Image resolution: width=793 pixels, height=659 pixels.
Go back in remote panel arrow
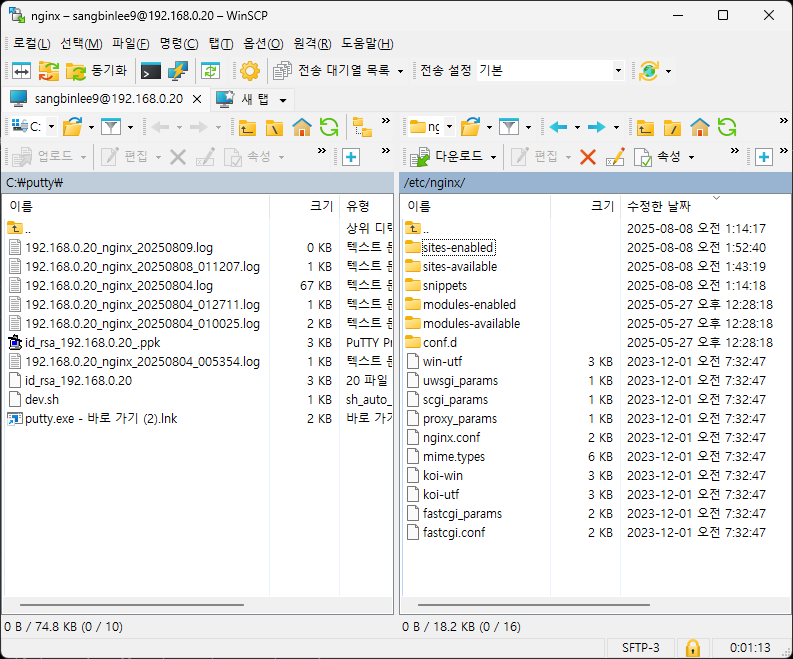click(558, 127)
